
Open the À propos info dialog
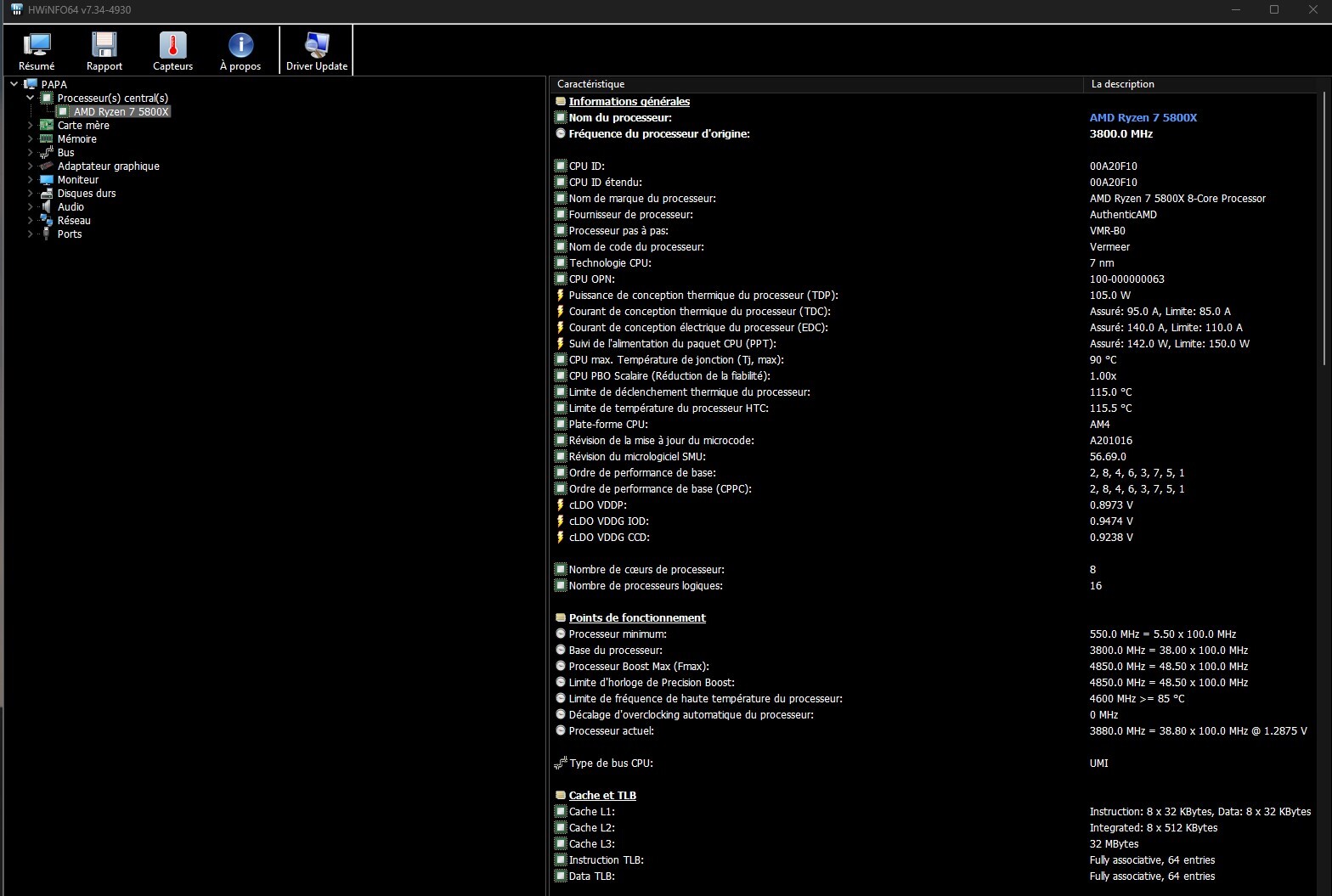[240, 51]
